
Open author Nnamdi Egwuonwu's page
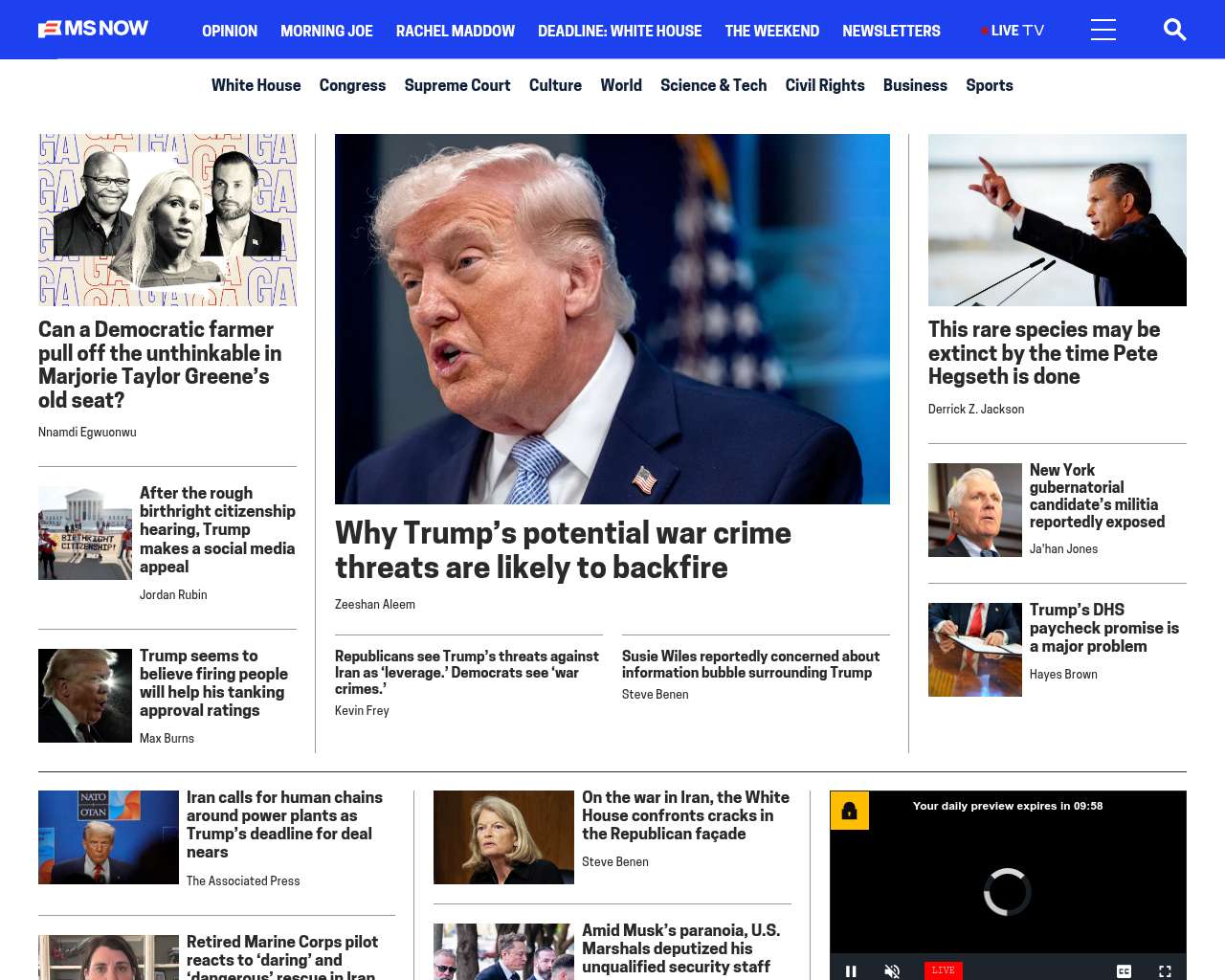tap(87, 433)
